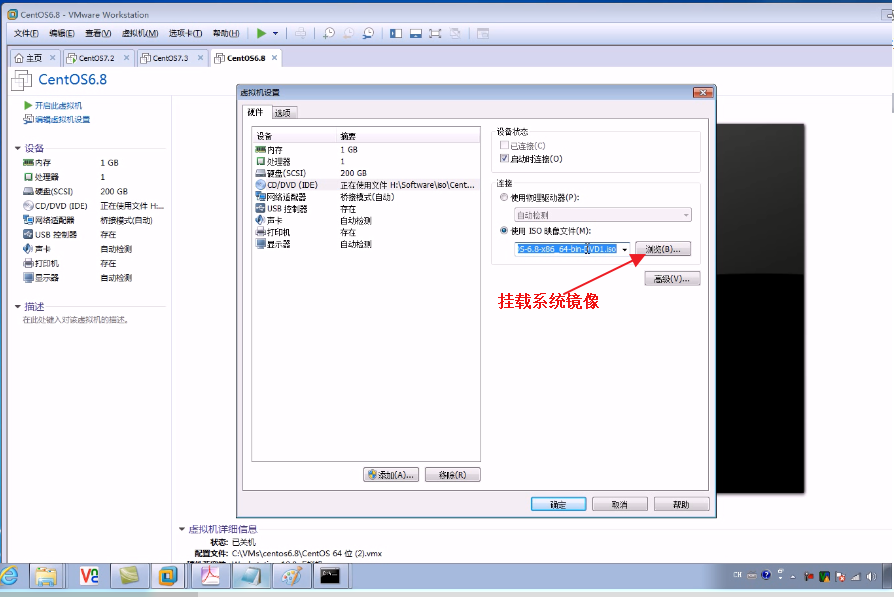Confirm settings with the 确定 button
This screenshot has width=894, height=597.
coord(559,505)
